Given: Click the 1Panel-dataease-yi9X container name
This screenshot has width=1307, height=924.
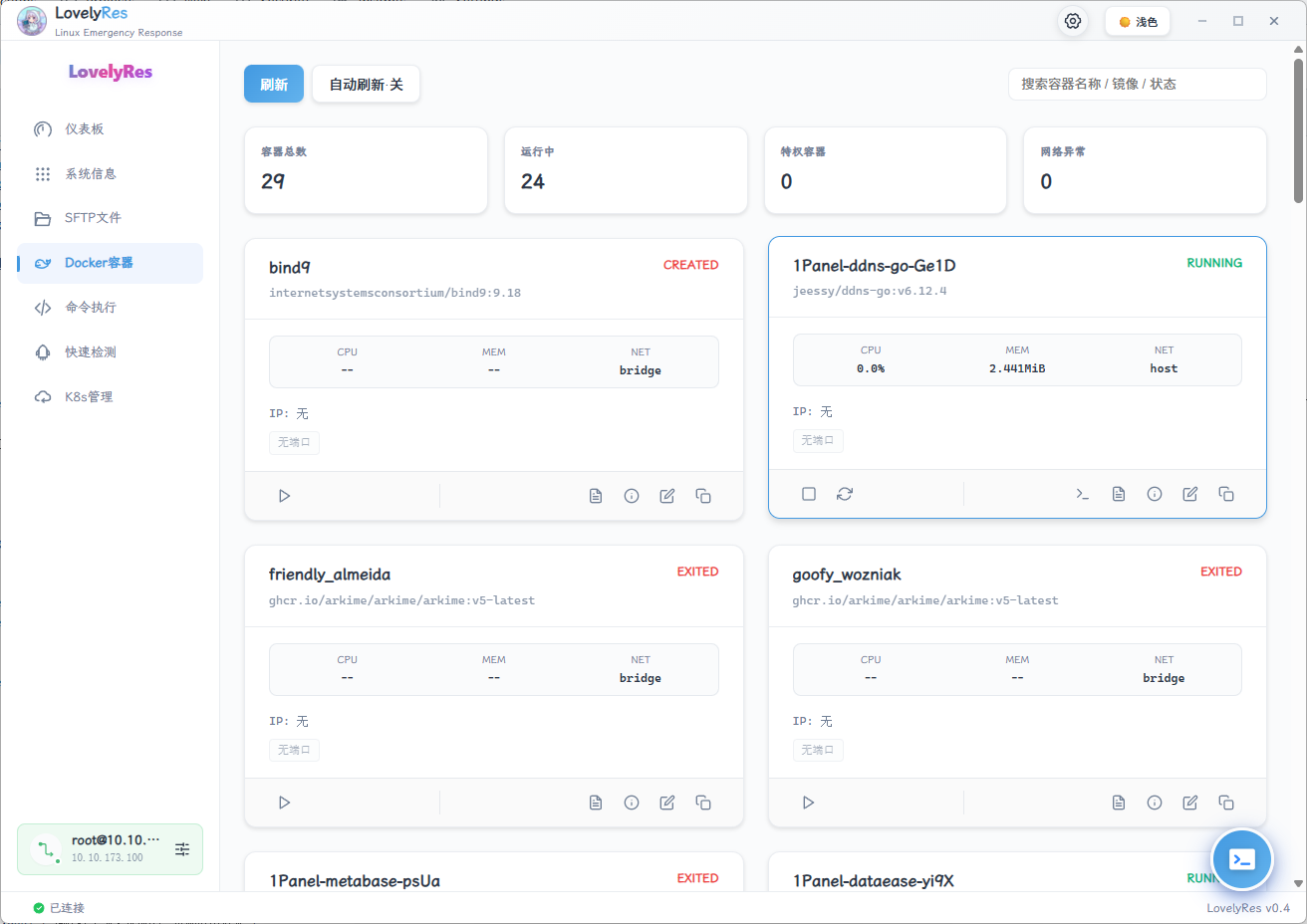Looking at the screenshot, I should 874,881.
